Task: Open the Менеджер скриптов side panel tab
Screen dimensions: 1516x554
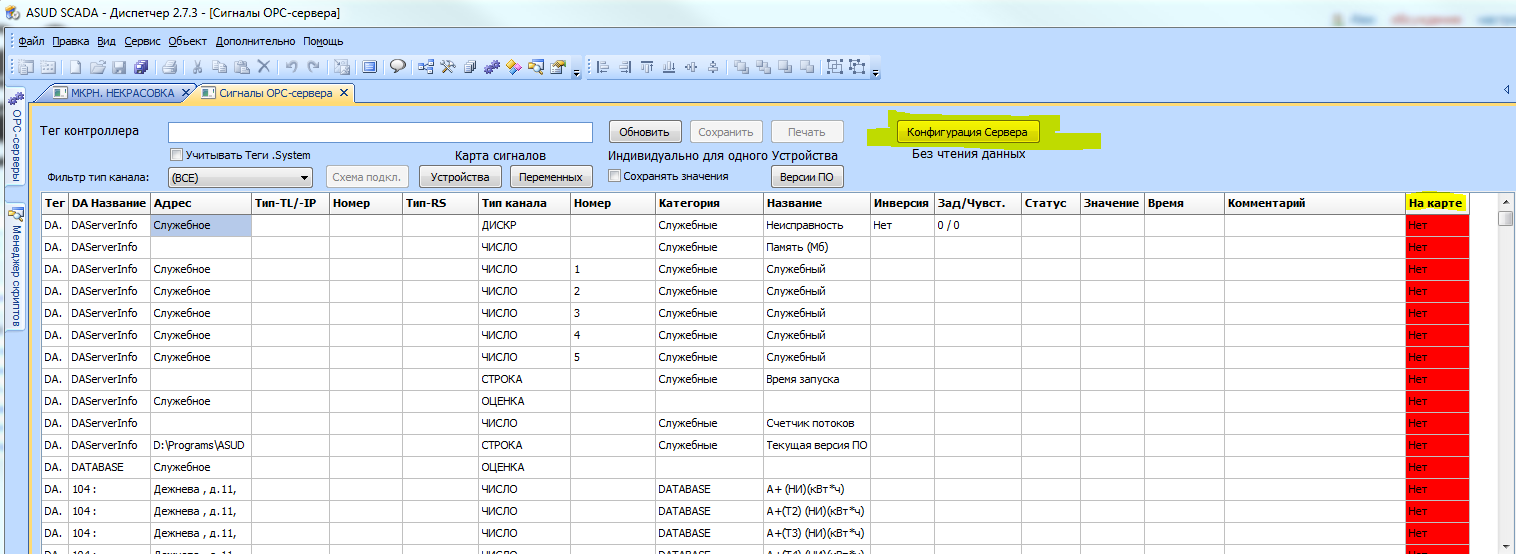Action: (16, 267)
